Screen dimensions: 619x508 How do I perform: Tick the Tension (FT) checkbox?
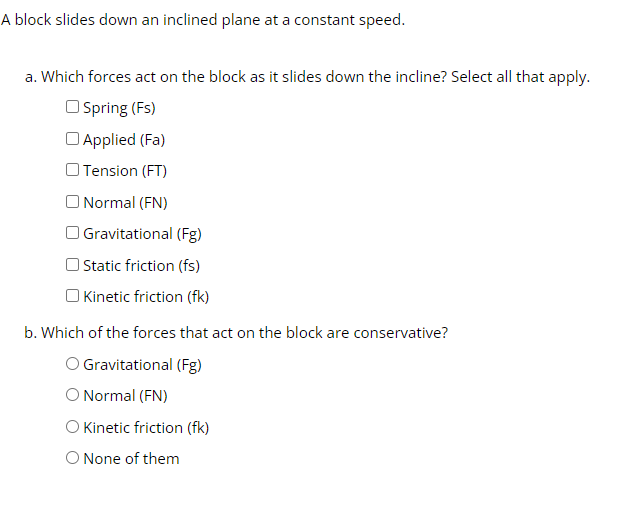point(72,170)
